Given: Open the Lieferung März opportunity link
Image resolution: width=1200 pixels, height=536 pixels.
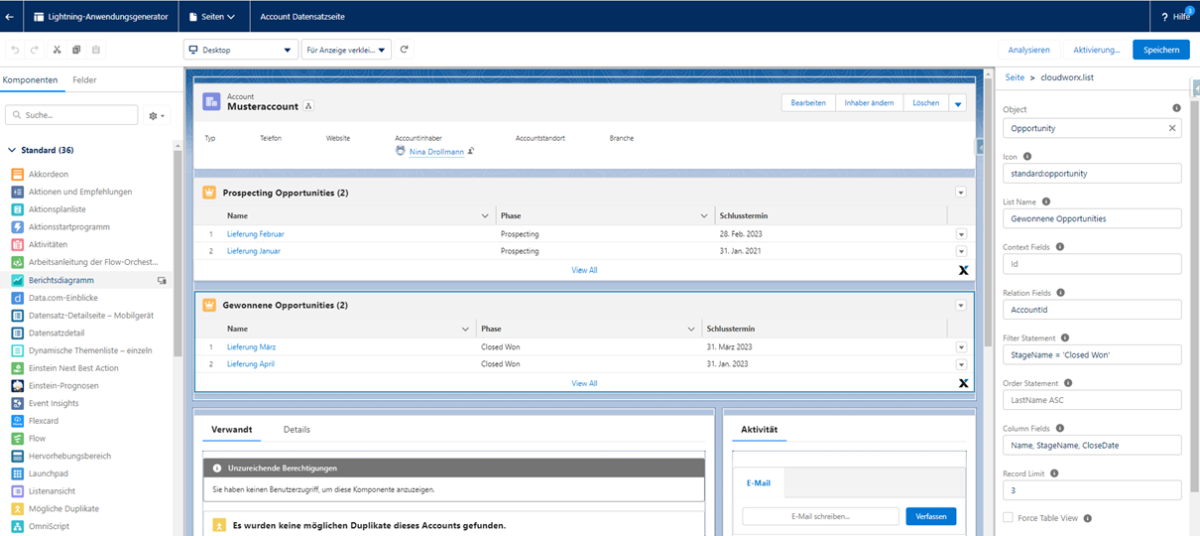Looking at the screenshot, I should tap(251, 347).
